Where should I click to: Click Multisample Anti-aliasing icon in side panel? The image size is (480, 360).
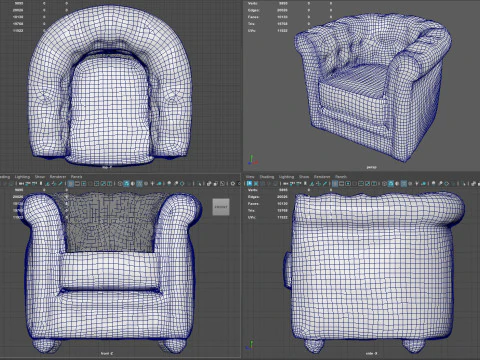point(446,184)
